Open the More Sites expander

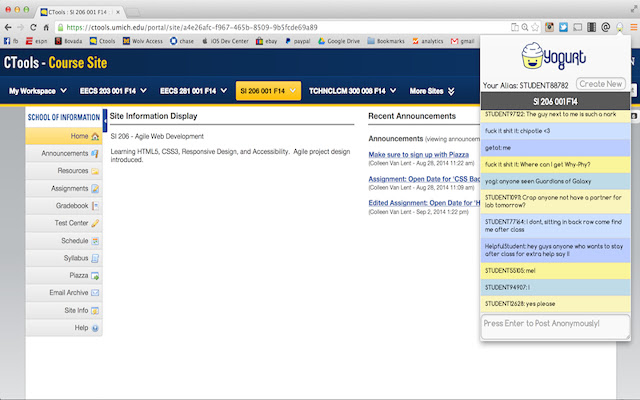click(x=432, y=91)
